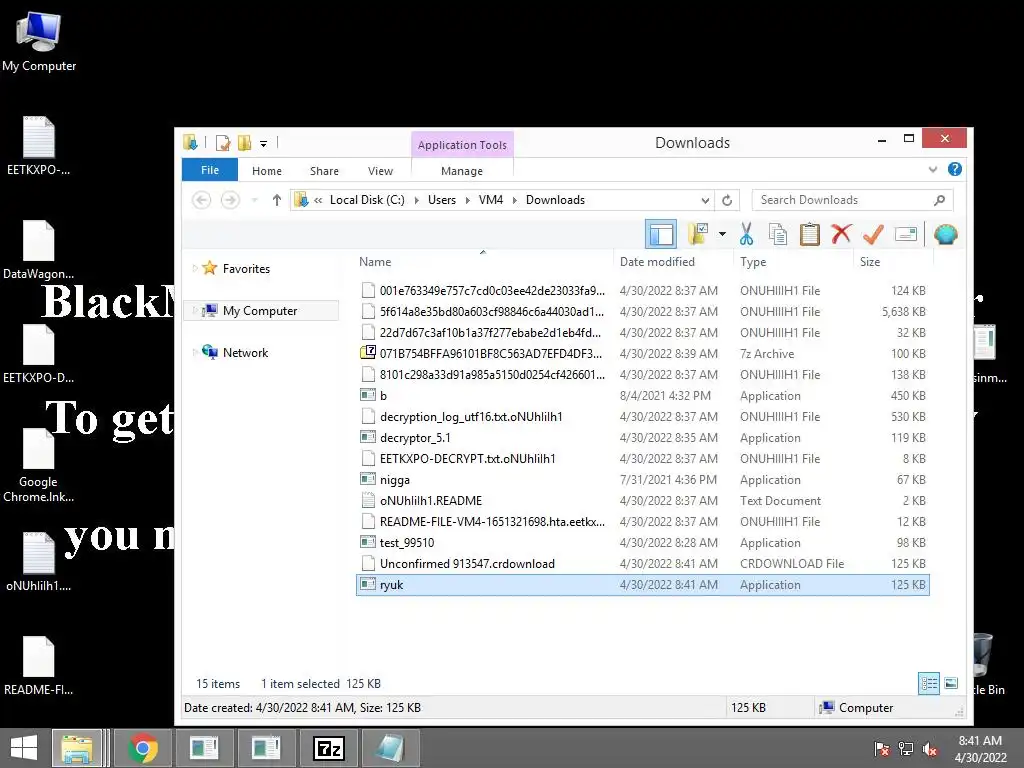Click the blue Help question mark icon
This screenshot has height=768, width=1024.
[x=955, y=169]
